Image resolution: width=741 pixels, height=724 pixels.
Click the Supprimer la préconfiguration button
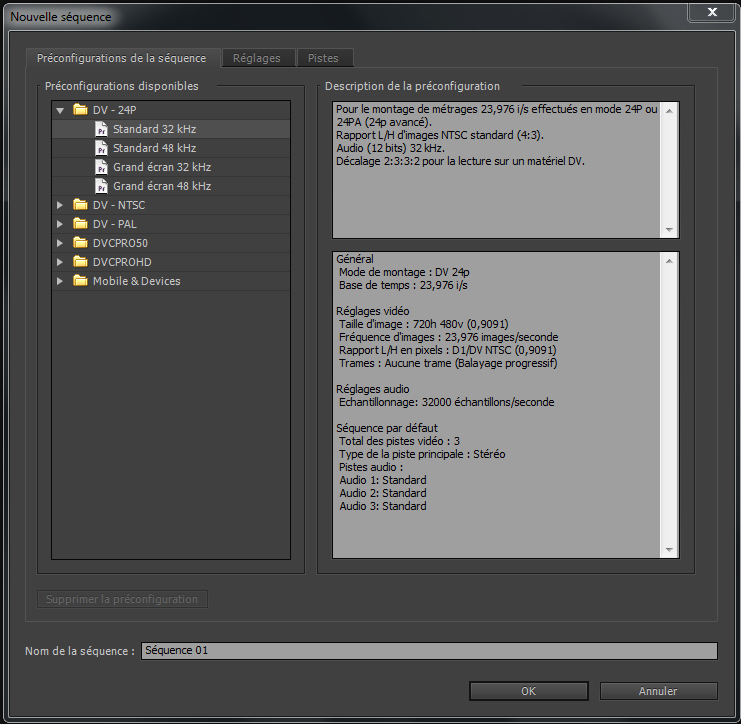coord(122,599)
